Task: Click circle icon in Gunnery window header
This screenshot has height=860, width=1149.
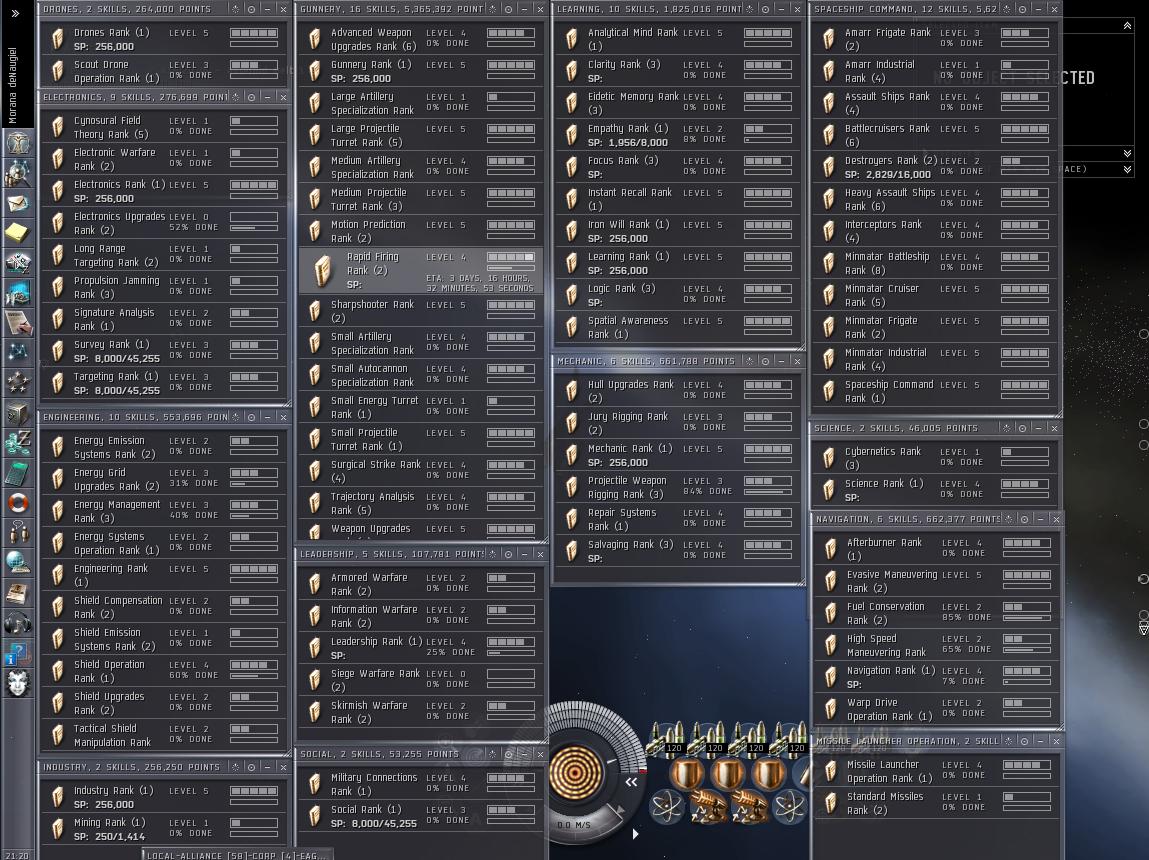Action: (x=508, y=9)
